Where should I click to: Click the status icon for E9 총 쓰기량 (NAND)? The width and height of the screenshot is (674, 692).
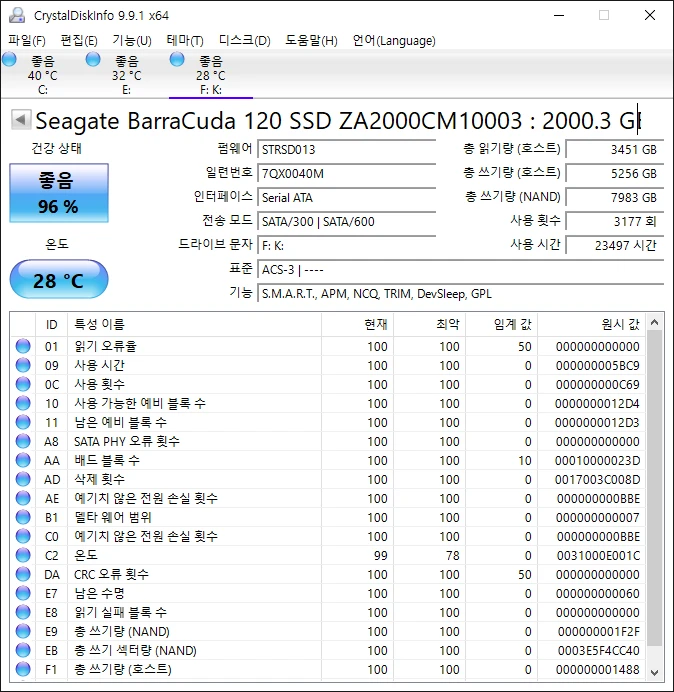pos(23,631)
